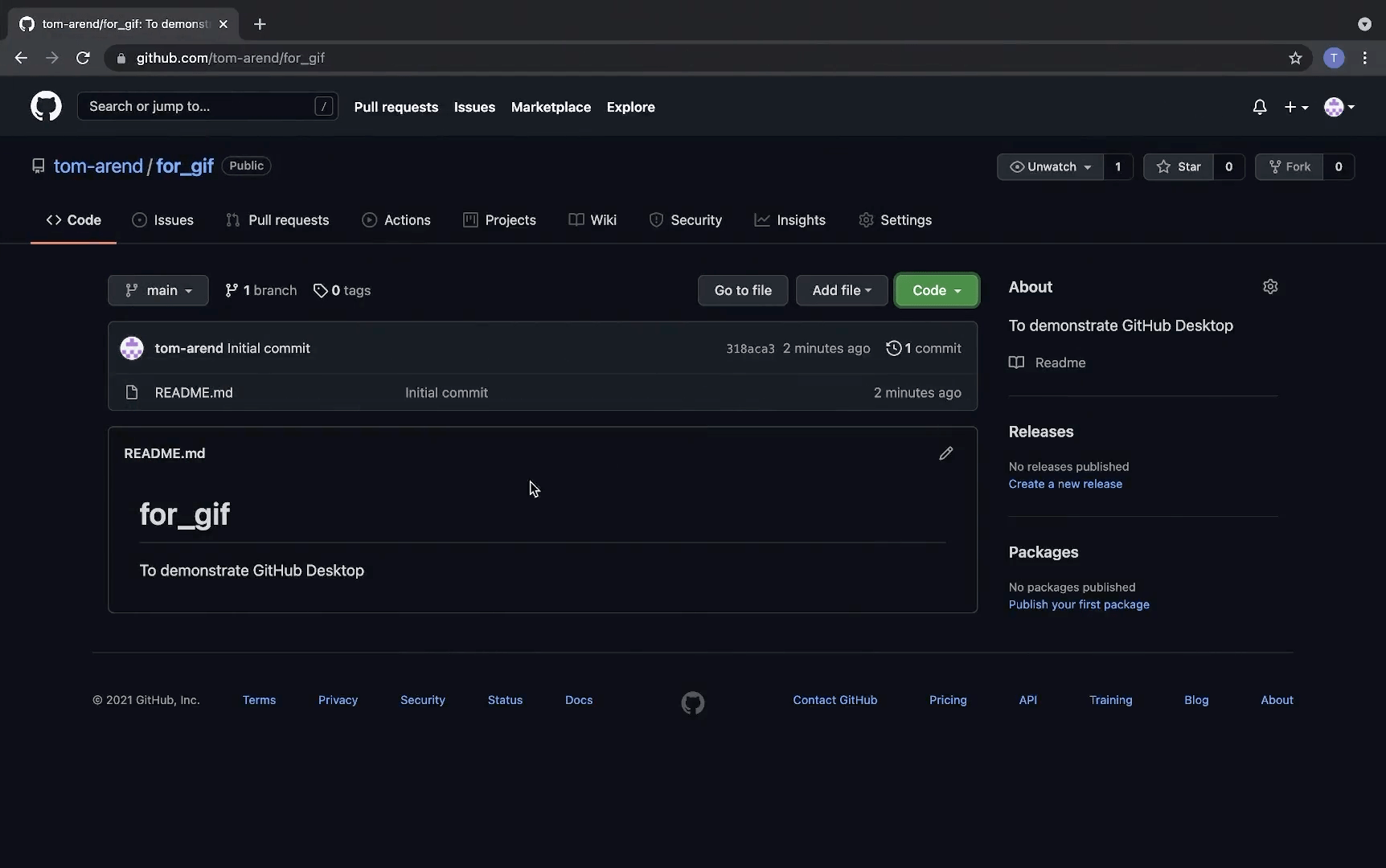
Task: Edit README with the pencil icon
Action: point(945,453)
